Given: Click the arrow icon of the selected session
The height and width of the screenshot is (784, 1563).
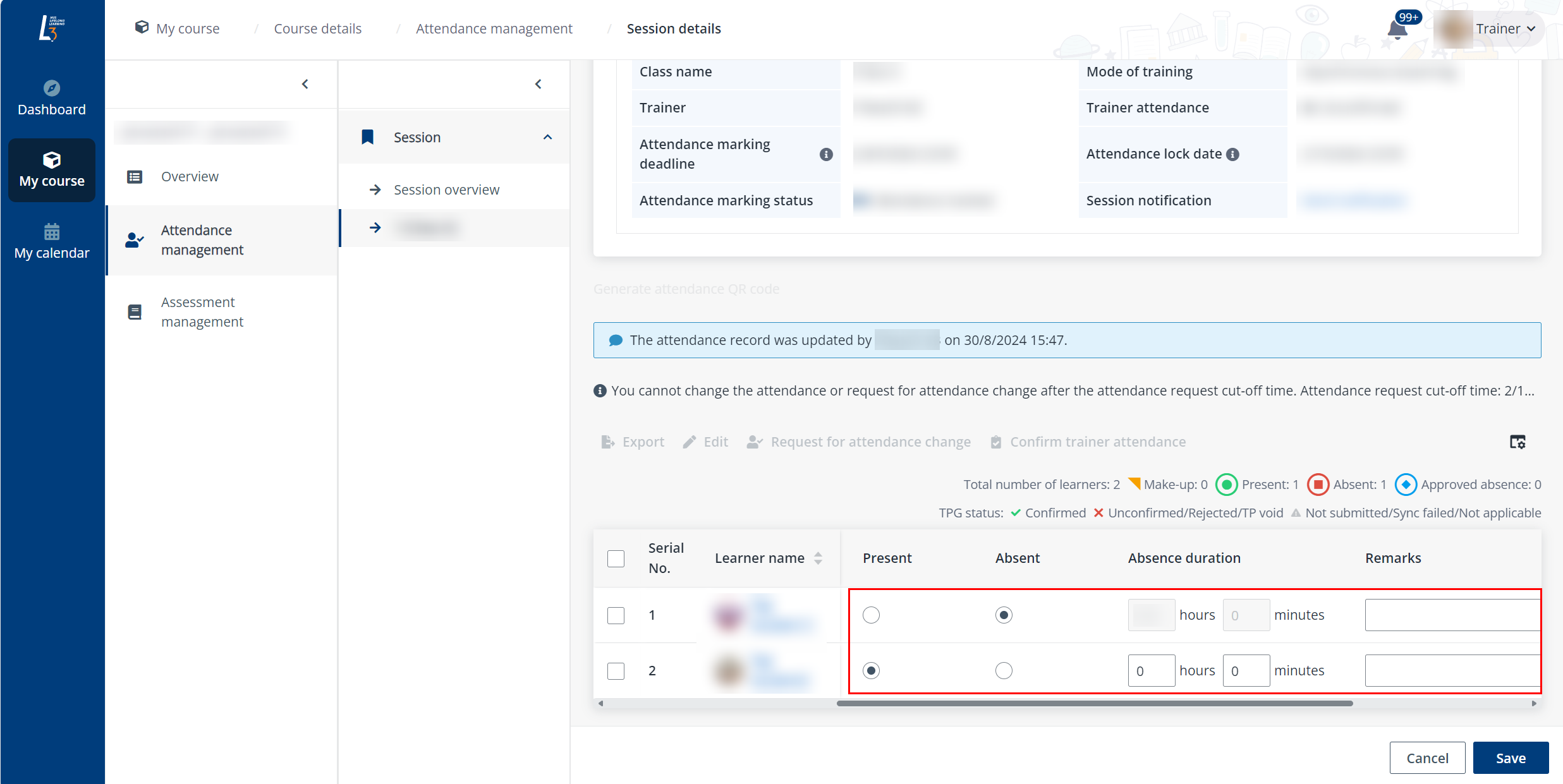Looking at the screenshot, I should tap(375, 227).
